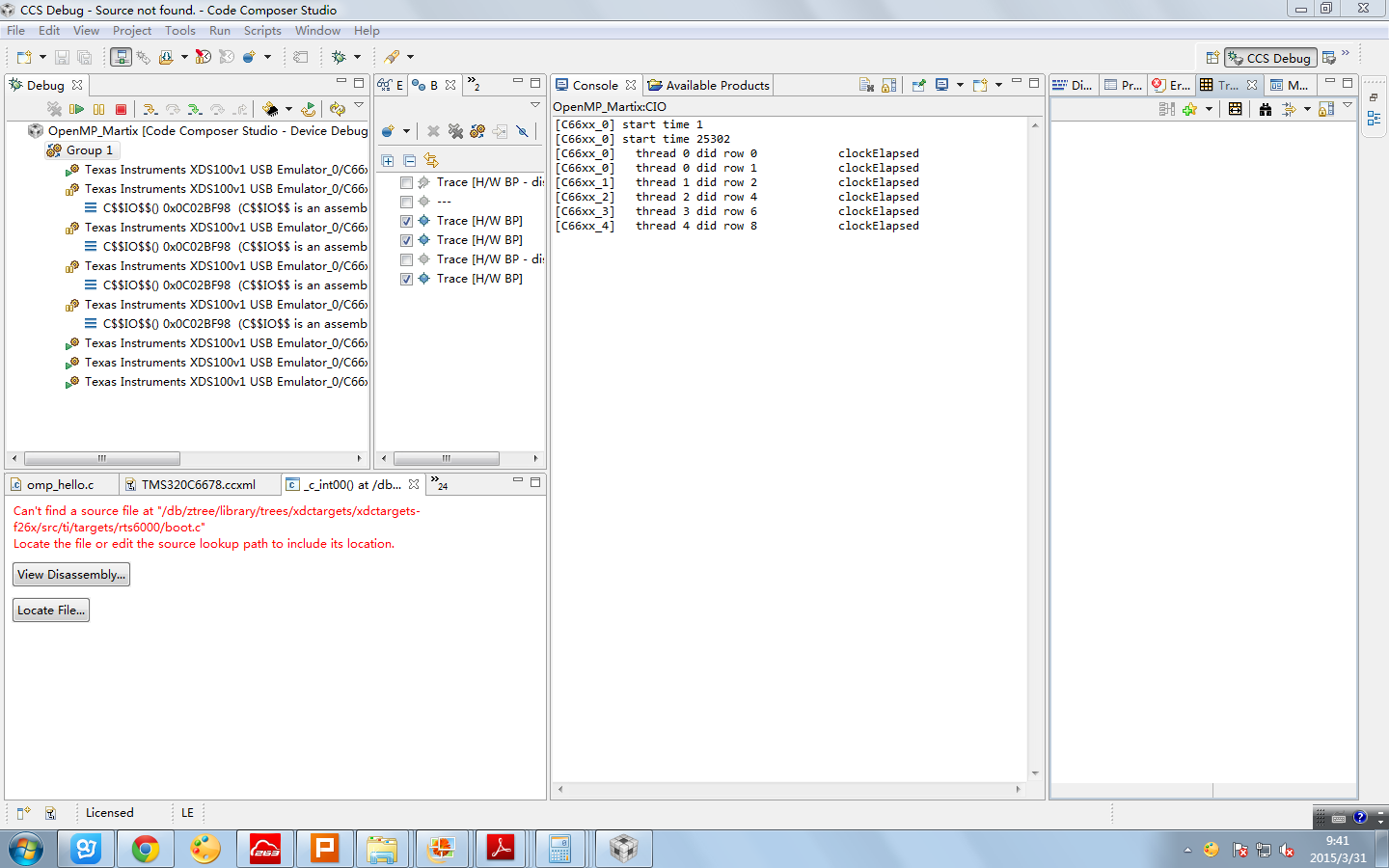Screen dimensions: 1389x868
Task: Click the Remove All Terminated icon in Debug view
Action: point(54,109)
